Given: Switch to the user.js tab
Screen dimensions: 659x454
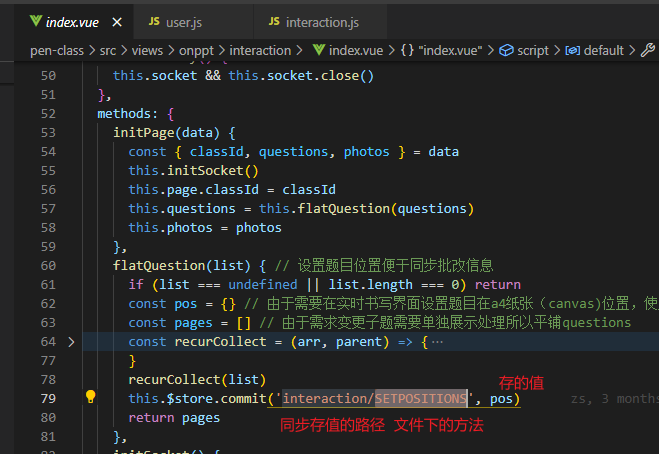Looking at the screenshot, I should [x=193, y=22].
